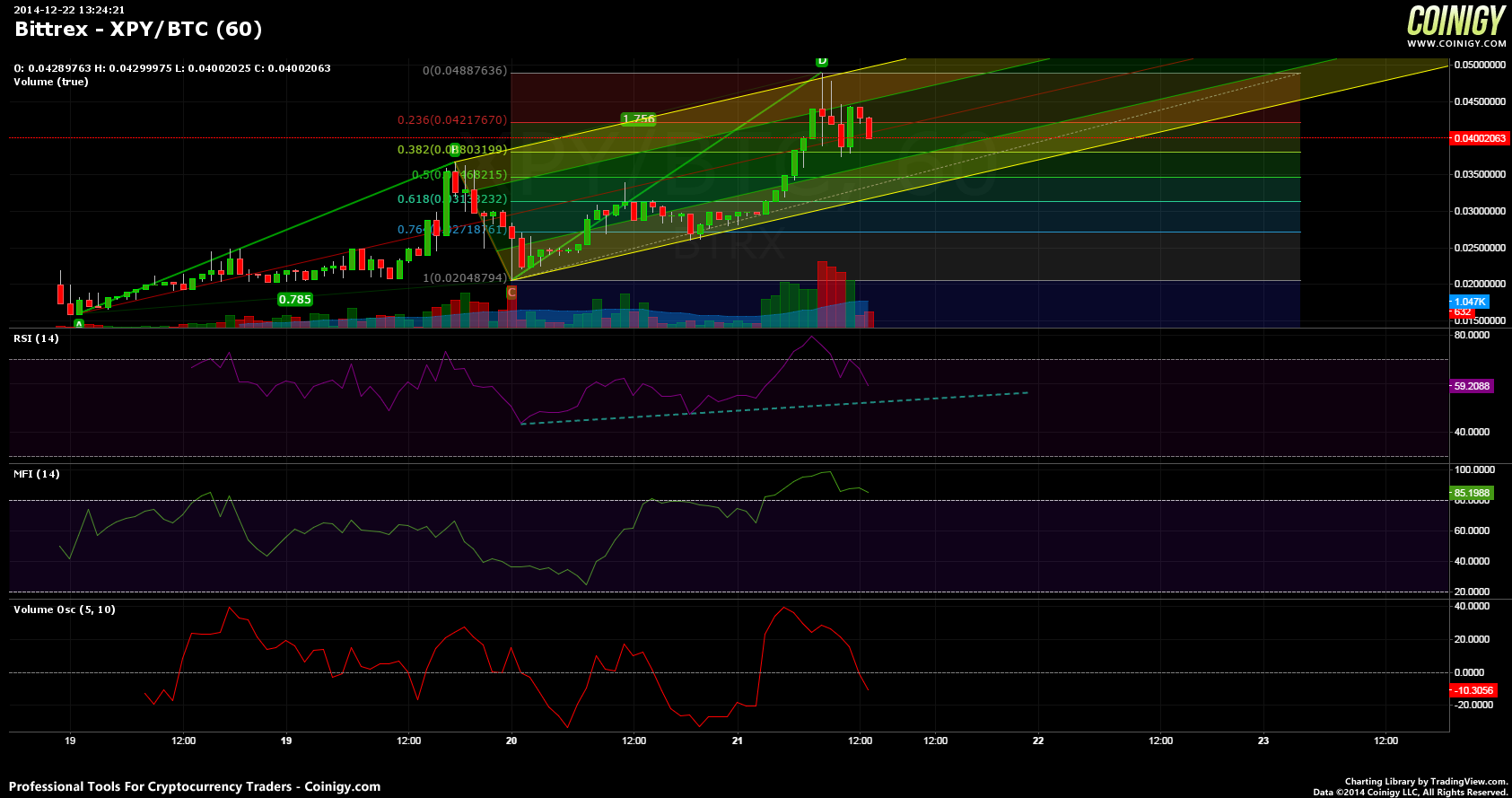Click the green D pivot marker

pyautogui.click(x=822, y=61)
